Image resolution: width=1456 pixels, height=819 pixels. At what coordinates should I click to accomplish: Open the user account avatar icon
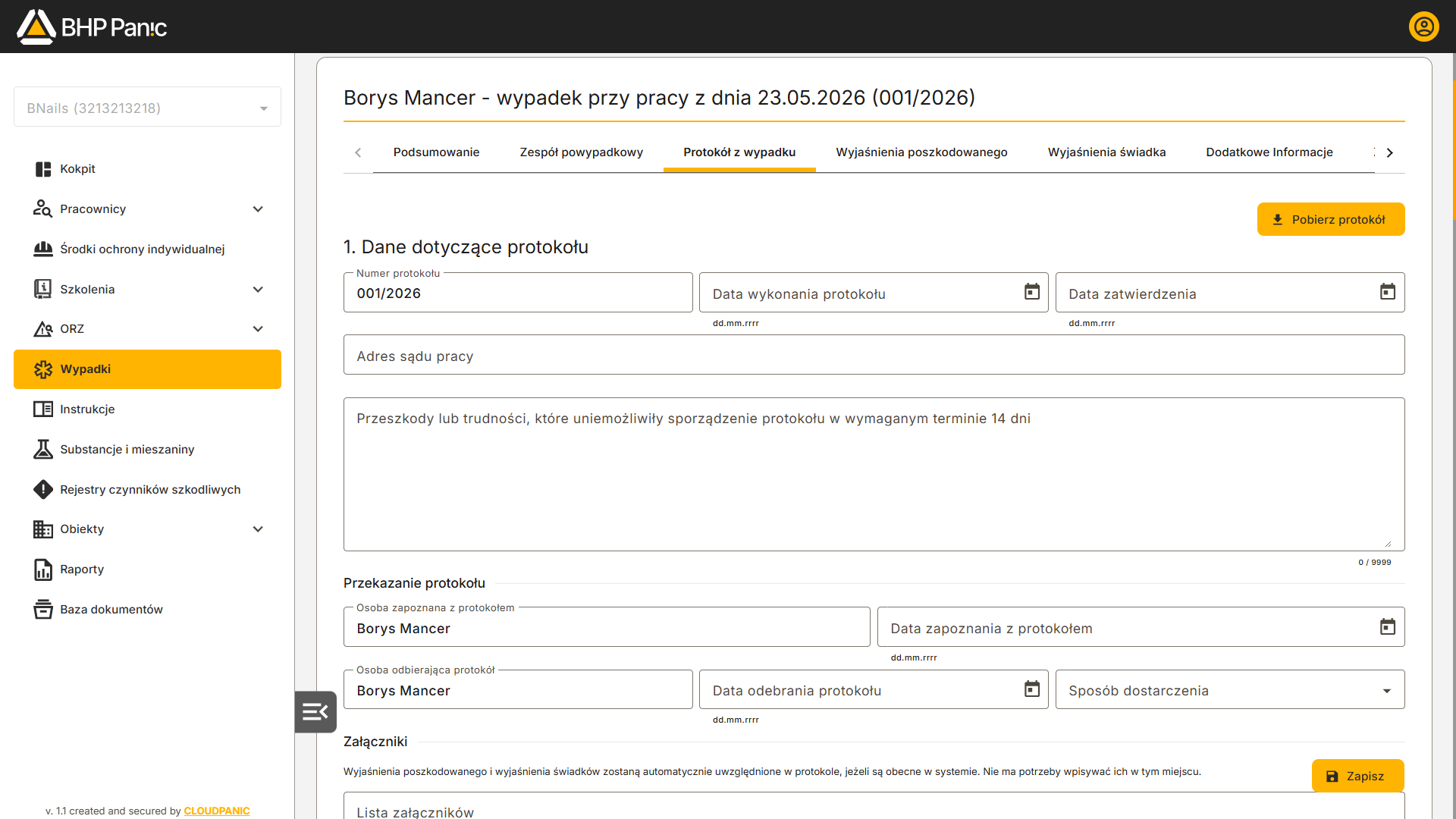click(1423, 27)
